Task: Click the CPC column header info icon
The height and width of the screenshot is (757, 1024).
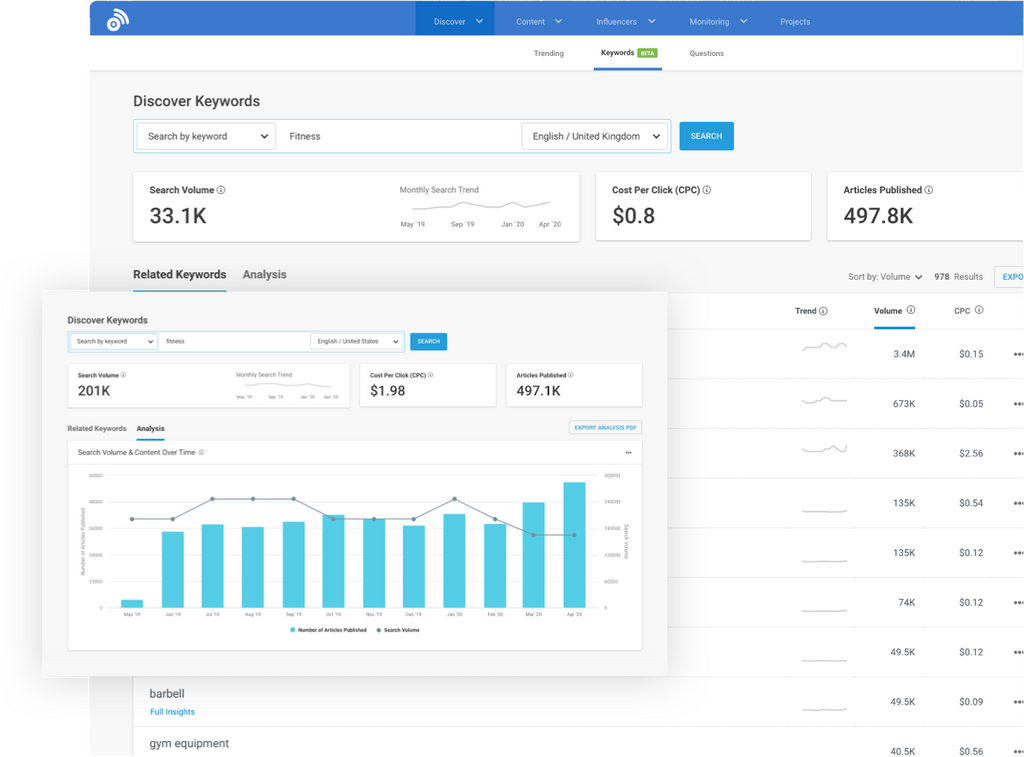Action: tap(979, 311)
